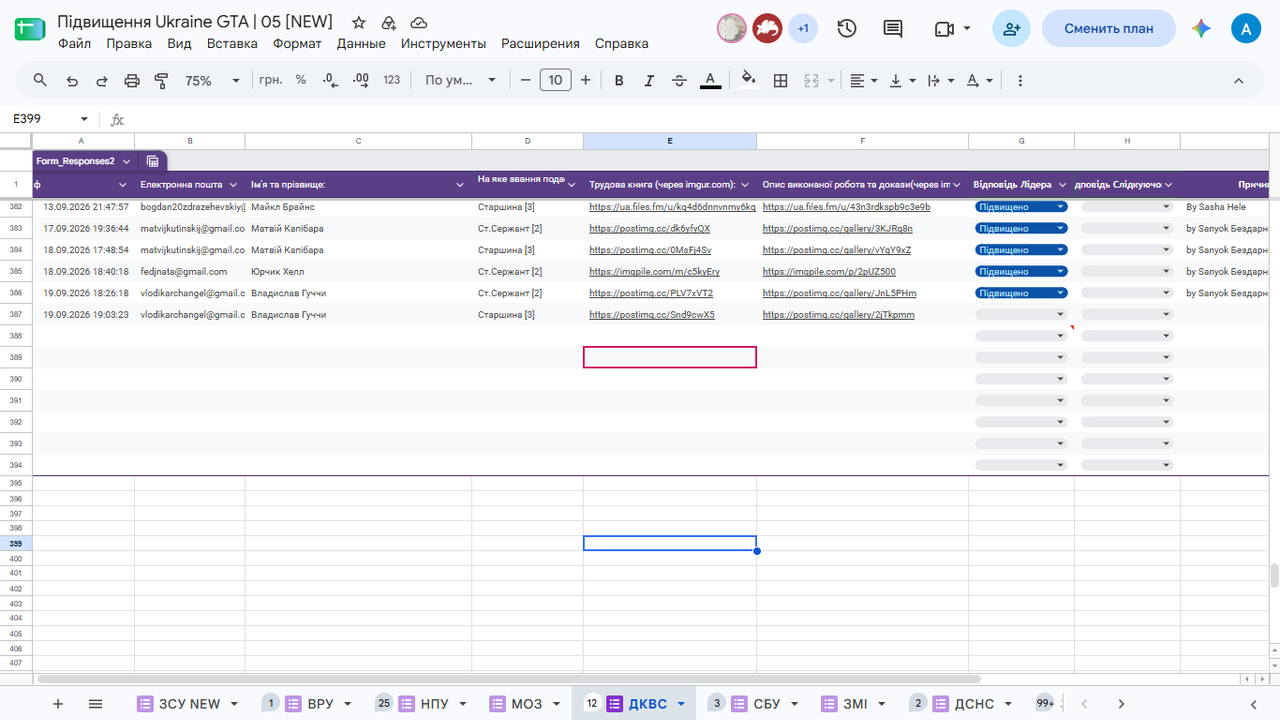Toggle italic formatting
This screenshot has width=1280, height=720.
[649, 80]
